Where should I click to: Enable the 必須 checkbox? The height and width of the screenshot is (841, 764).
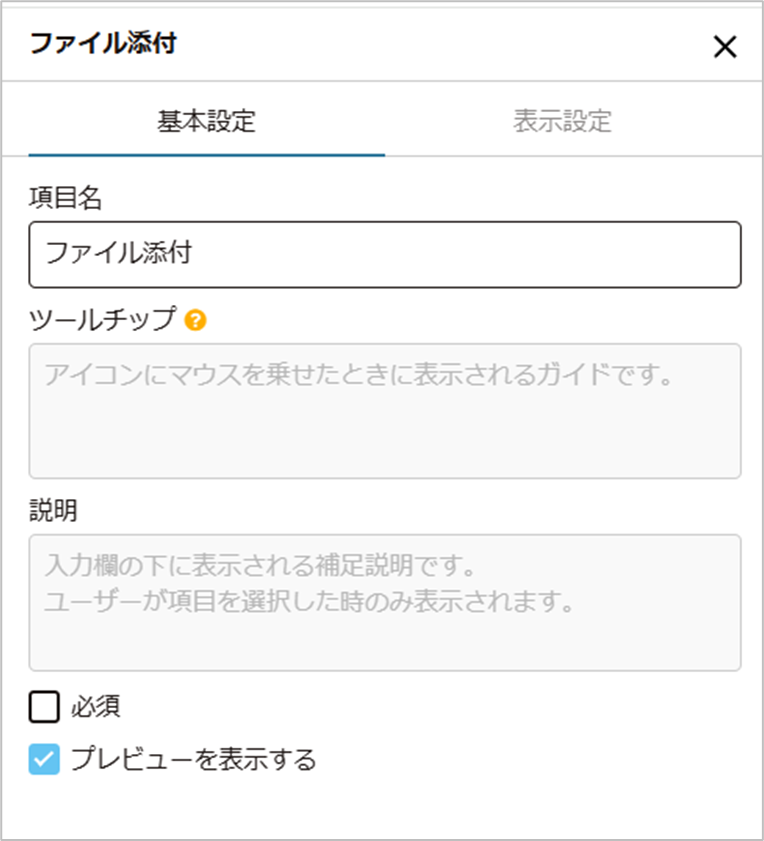(44, 707)
